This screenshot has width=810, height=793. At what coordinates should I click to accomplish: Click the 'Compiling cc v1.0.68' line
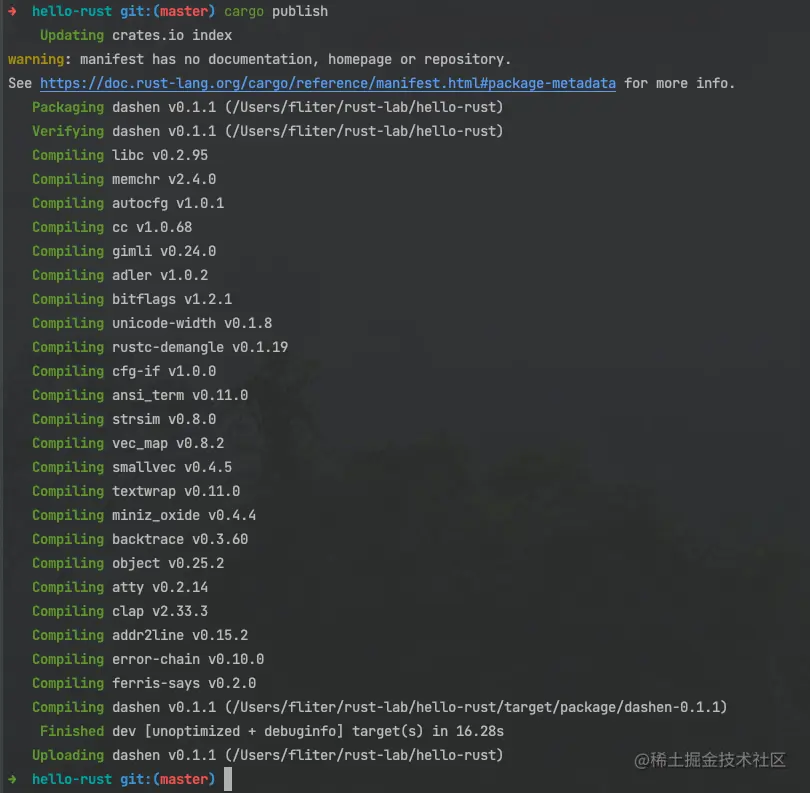(112, 227)
